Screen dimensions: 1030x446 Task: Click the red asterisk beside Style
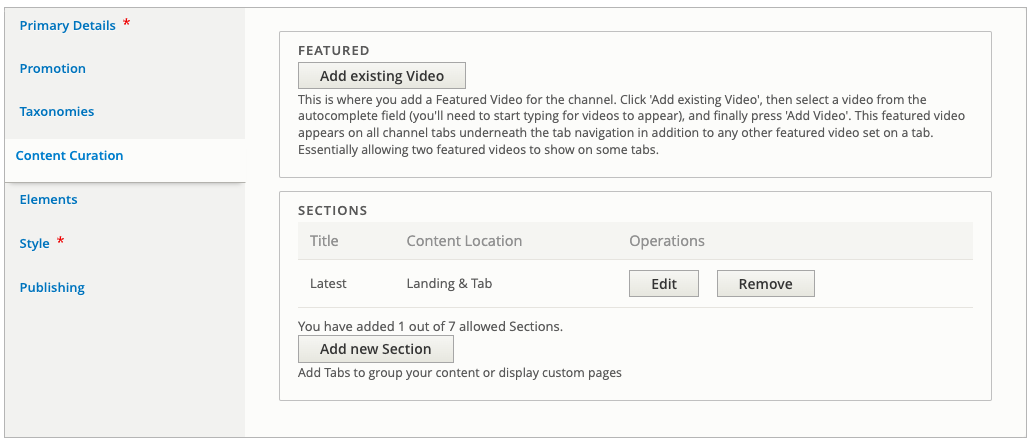point(60,241)
